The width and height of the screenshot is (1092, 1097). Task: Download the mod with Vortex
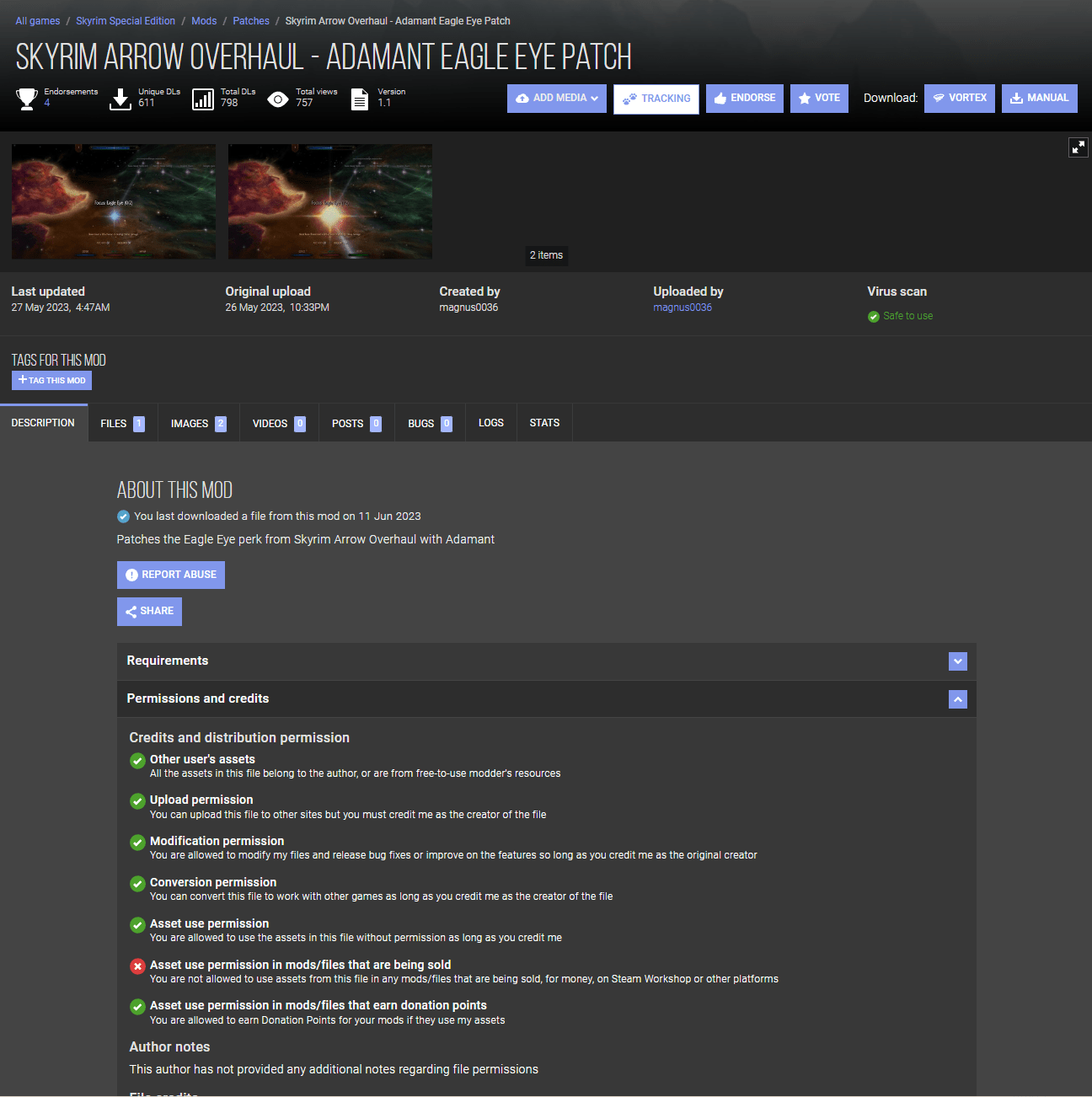coord(959,99)
